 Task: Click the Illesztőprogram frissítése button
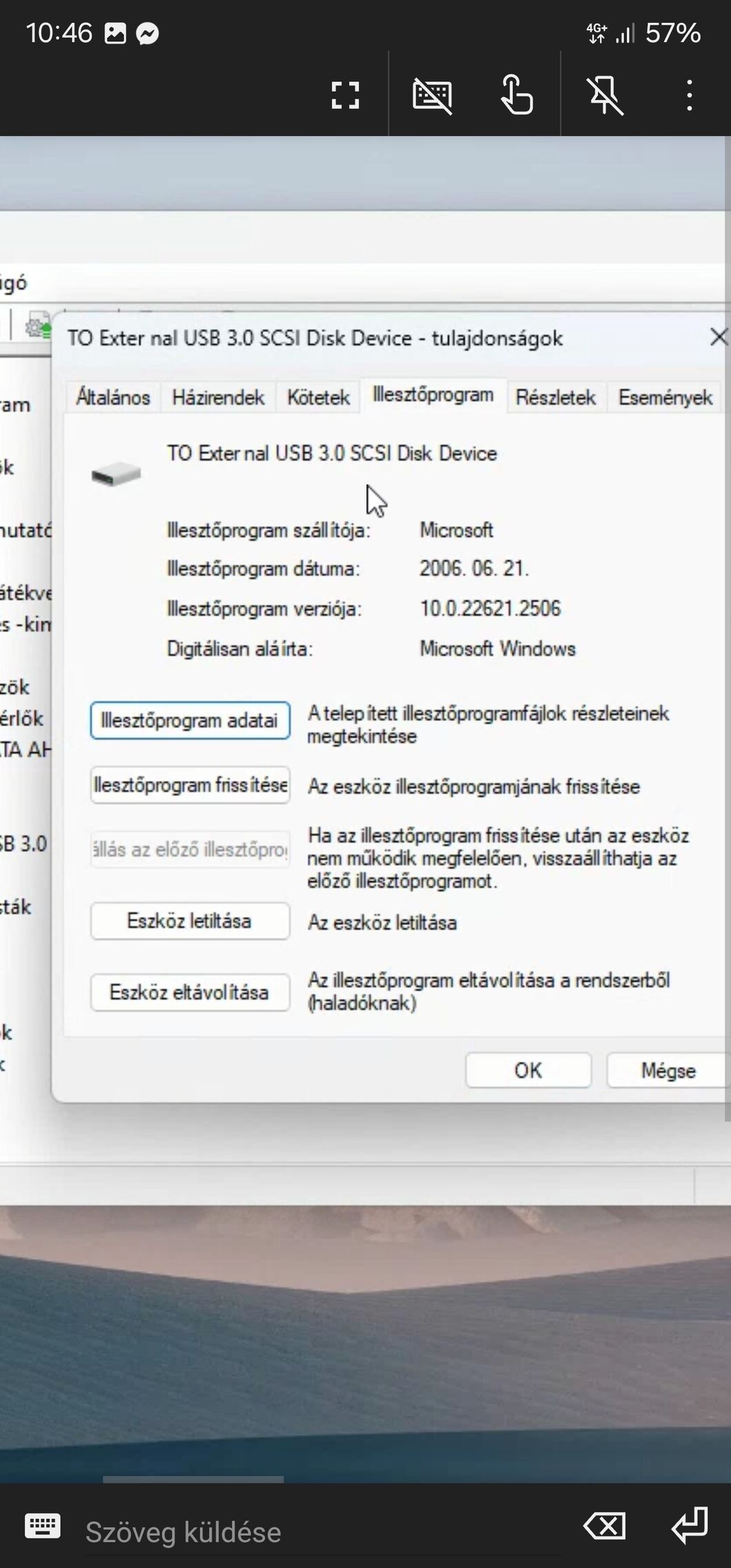click(190, 785)
